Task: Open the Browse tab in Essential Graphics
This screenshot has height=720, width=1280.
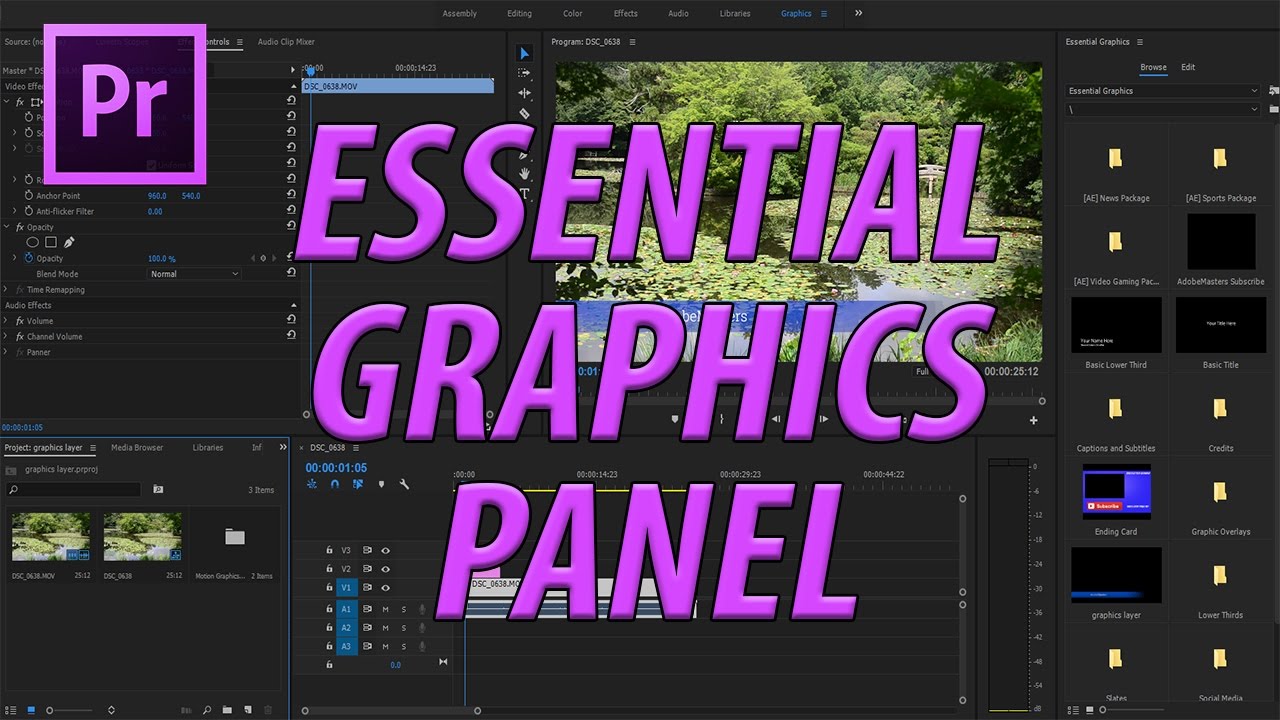Action: [x=1153, y=67]
